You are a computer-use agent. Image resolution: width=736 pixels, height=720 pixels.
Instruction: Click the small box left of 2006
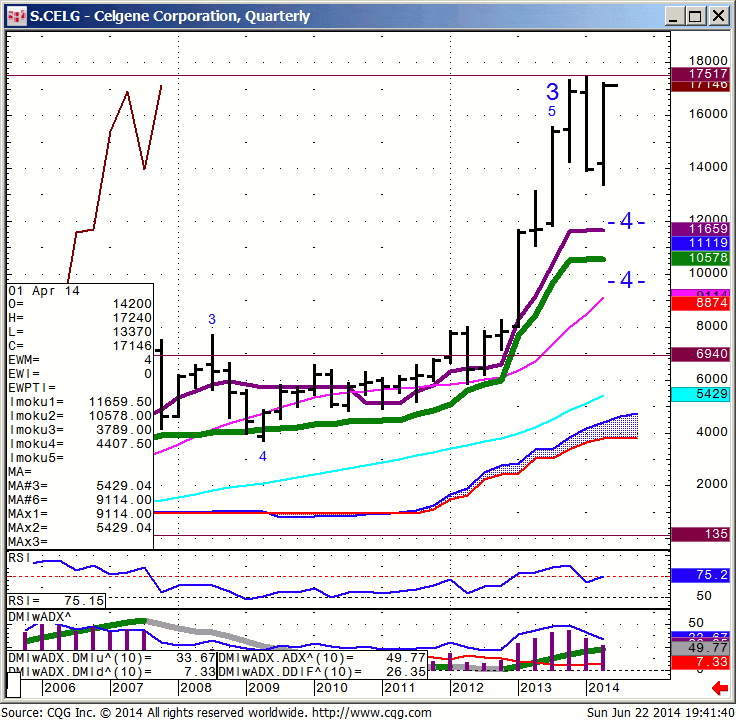[x=14, y=685]
